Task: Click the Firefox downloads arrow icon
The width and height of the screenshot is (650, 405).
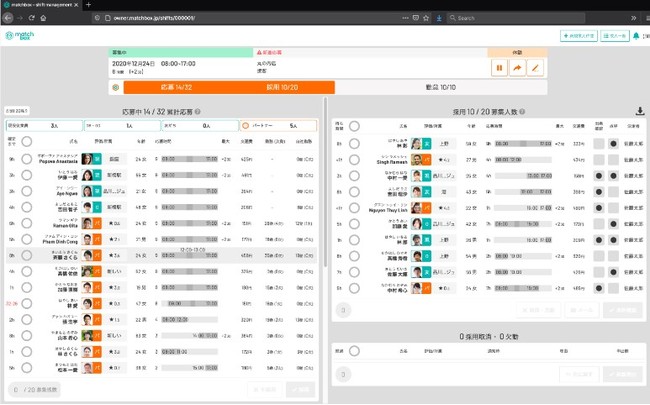Action: tap(439, 18)
